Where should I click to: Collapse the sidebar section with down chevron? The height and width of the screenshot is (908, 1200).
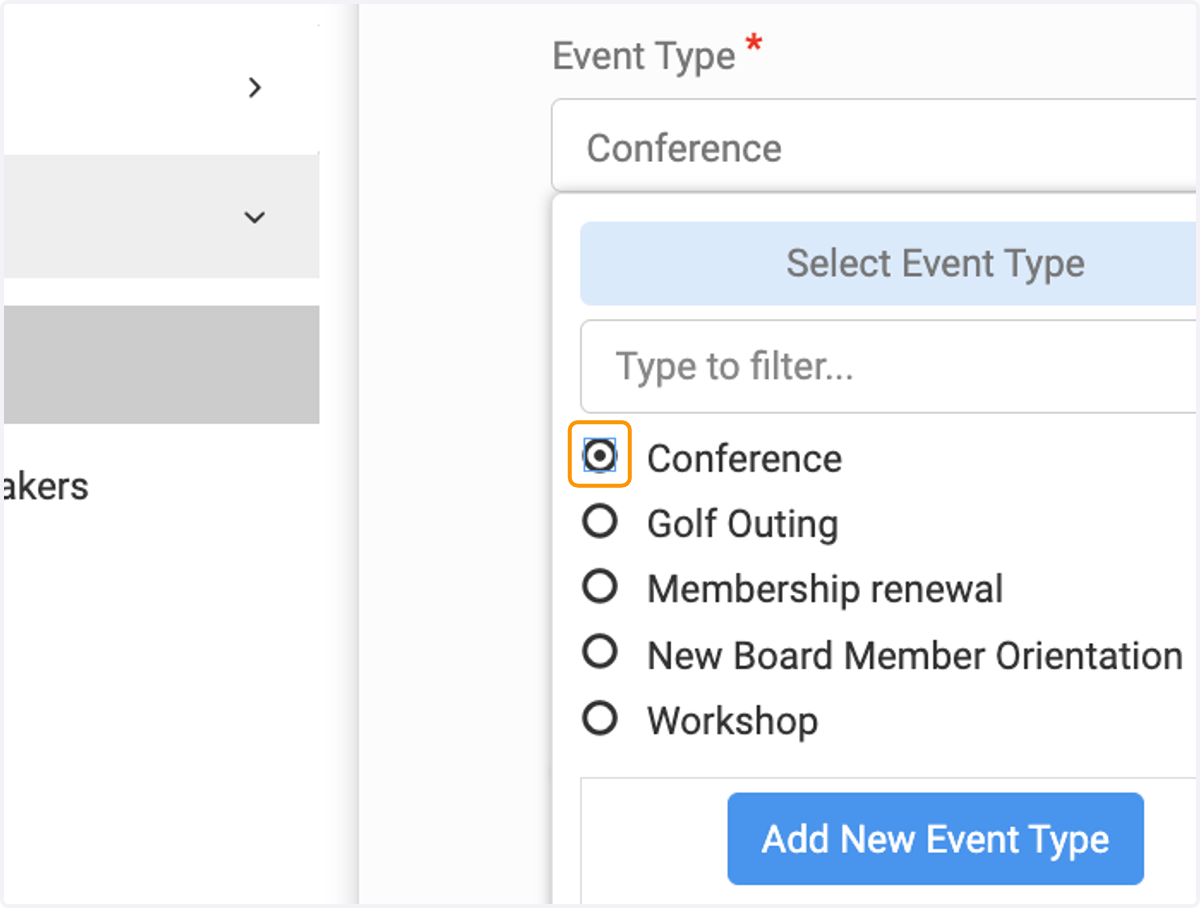coord(255,217)
